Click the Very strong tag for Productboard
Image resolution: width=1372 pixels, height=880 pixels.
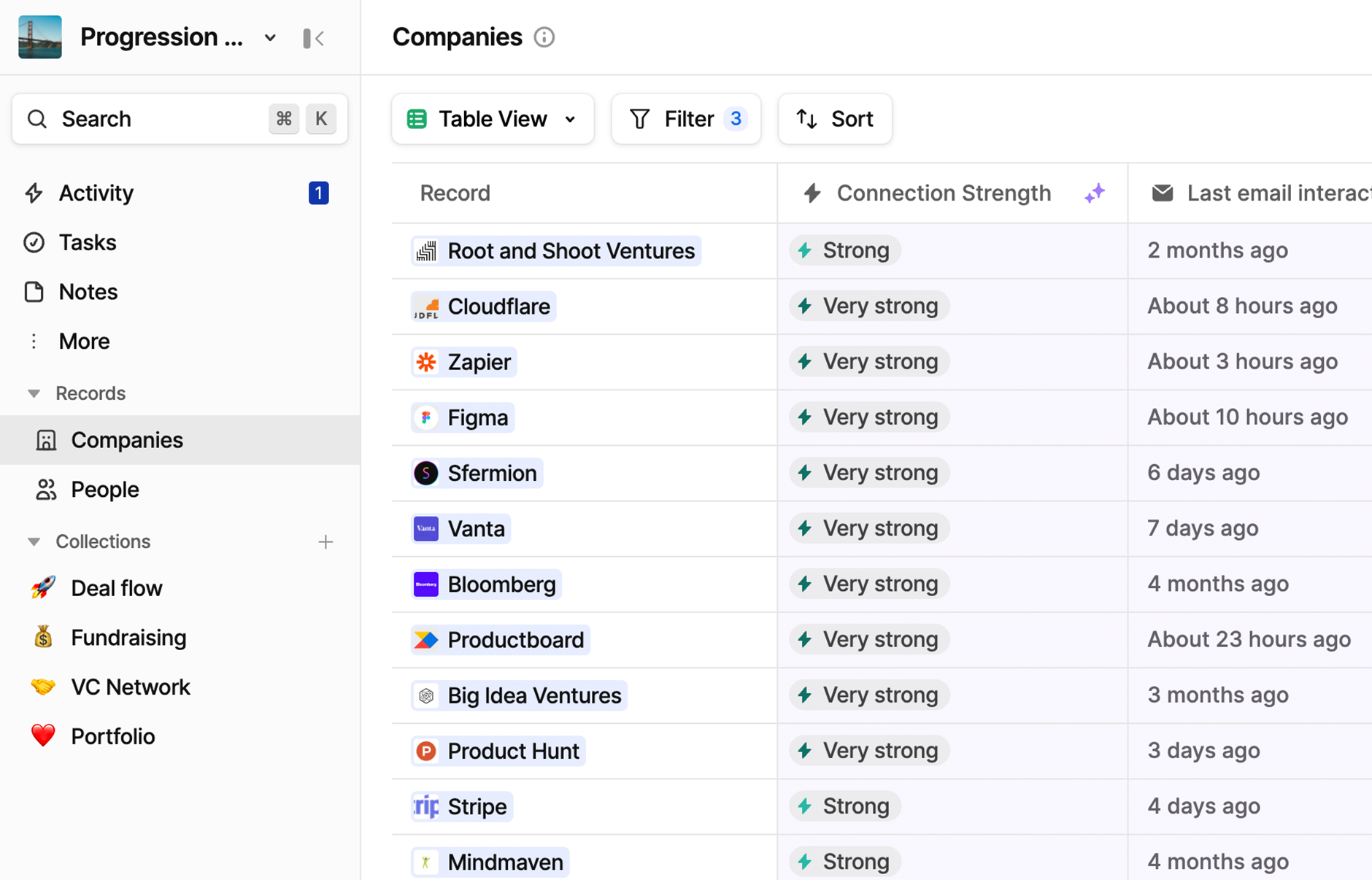869,639
